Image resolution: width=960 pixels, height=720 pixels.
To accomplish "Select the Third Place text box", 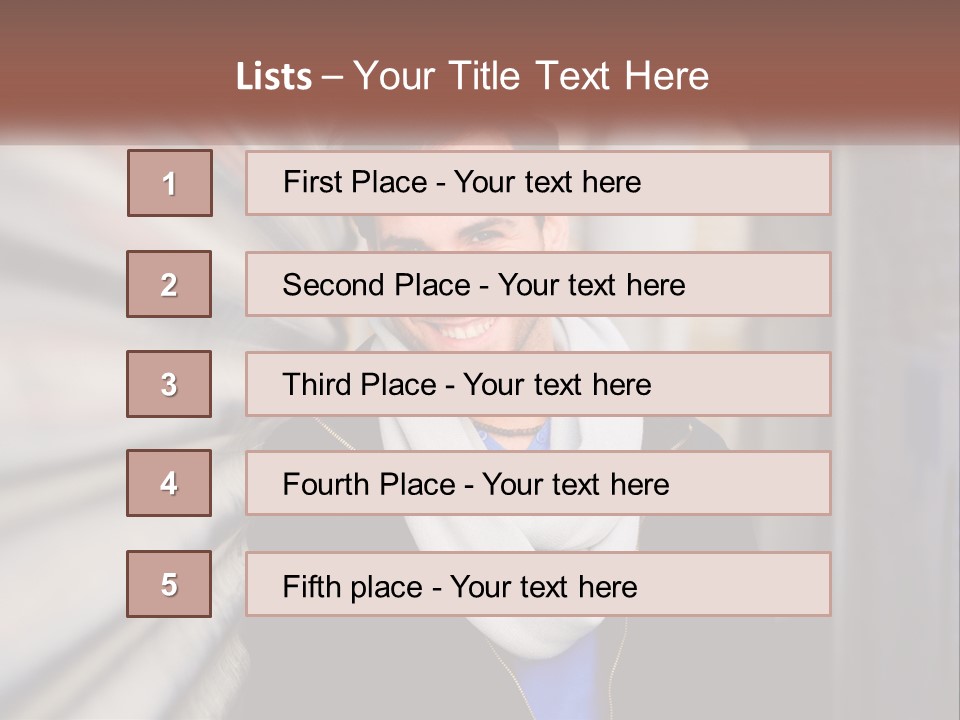I will click(x=538, y=384).
